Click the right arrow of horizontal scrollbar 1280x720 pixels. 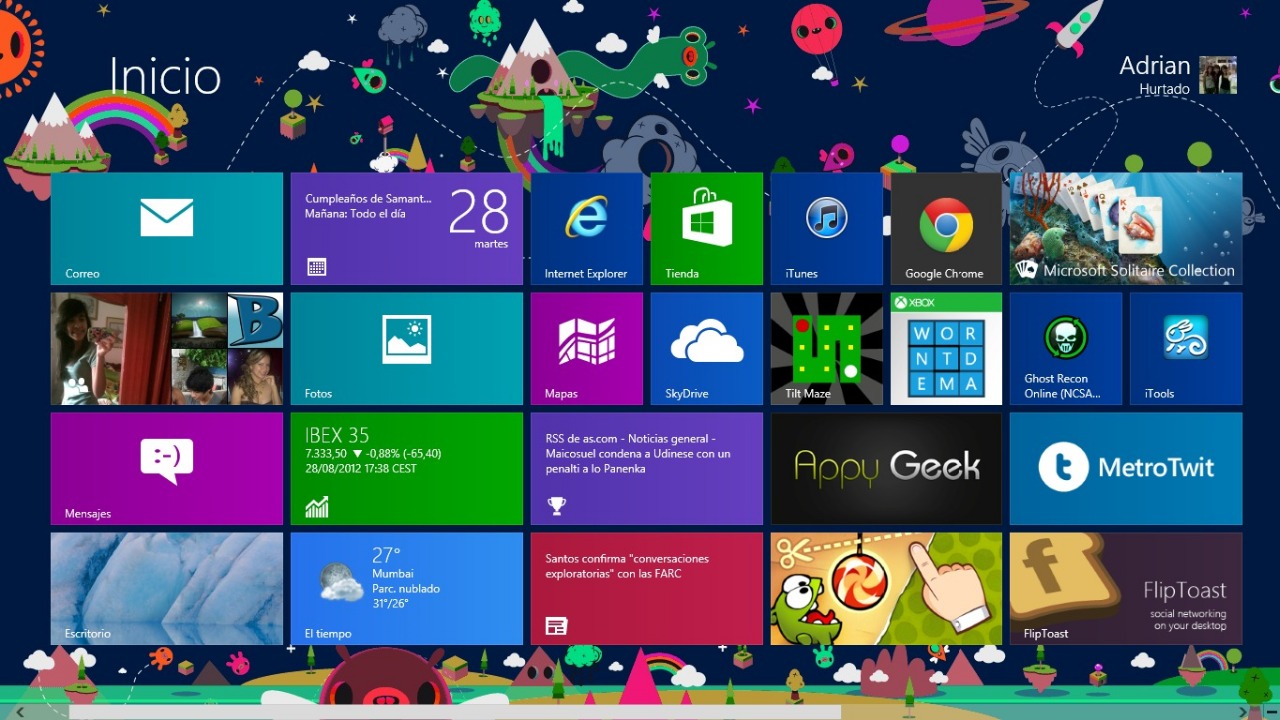coord(1245,712)
